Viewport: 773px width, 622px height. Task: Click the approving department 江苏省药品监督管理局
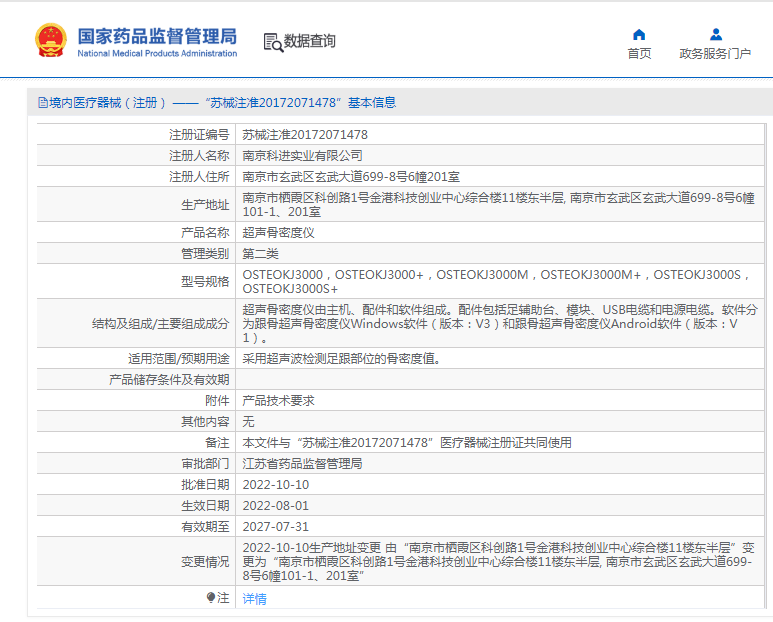point(302,464)
